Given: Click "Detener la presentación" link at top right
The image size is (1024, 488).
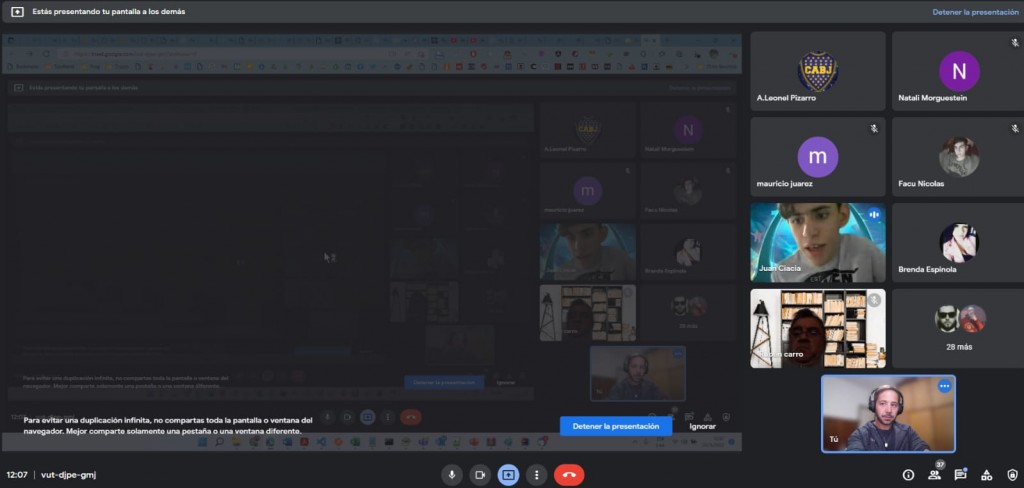Looking at the screenshot, I should pos(975,12).
